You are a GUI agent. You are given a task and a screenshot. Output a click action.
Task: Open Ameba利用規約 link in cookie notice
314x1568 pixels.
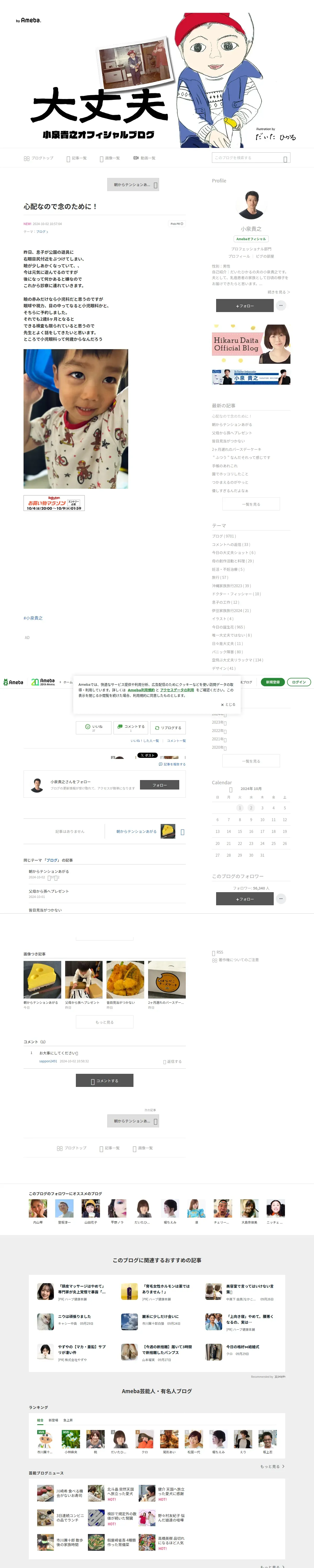coord(141,690)
